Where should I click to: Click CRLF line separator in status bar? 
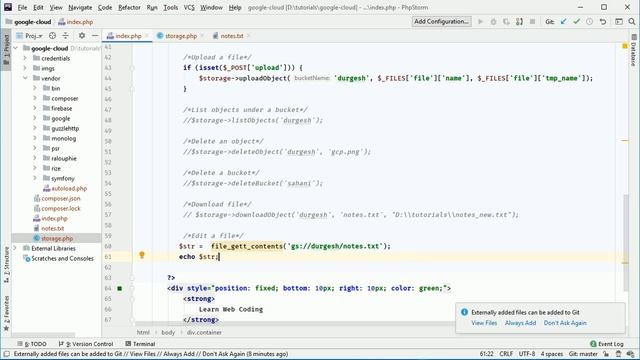[x=506, y=354]
